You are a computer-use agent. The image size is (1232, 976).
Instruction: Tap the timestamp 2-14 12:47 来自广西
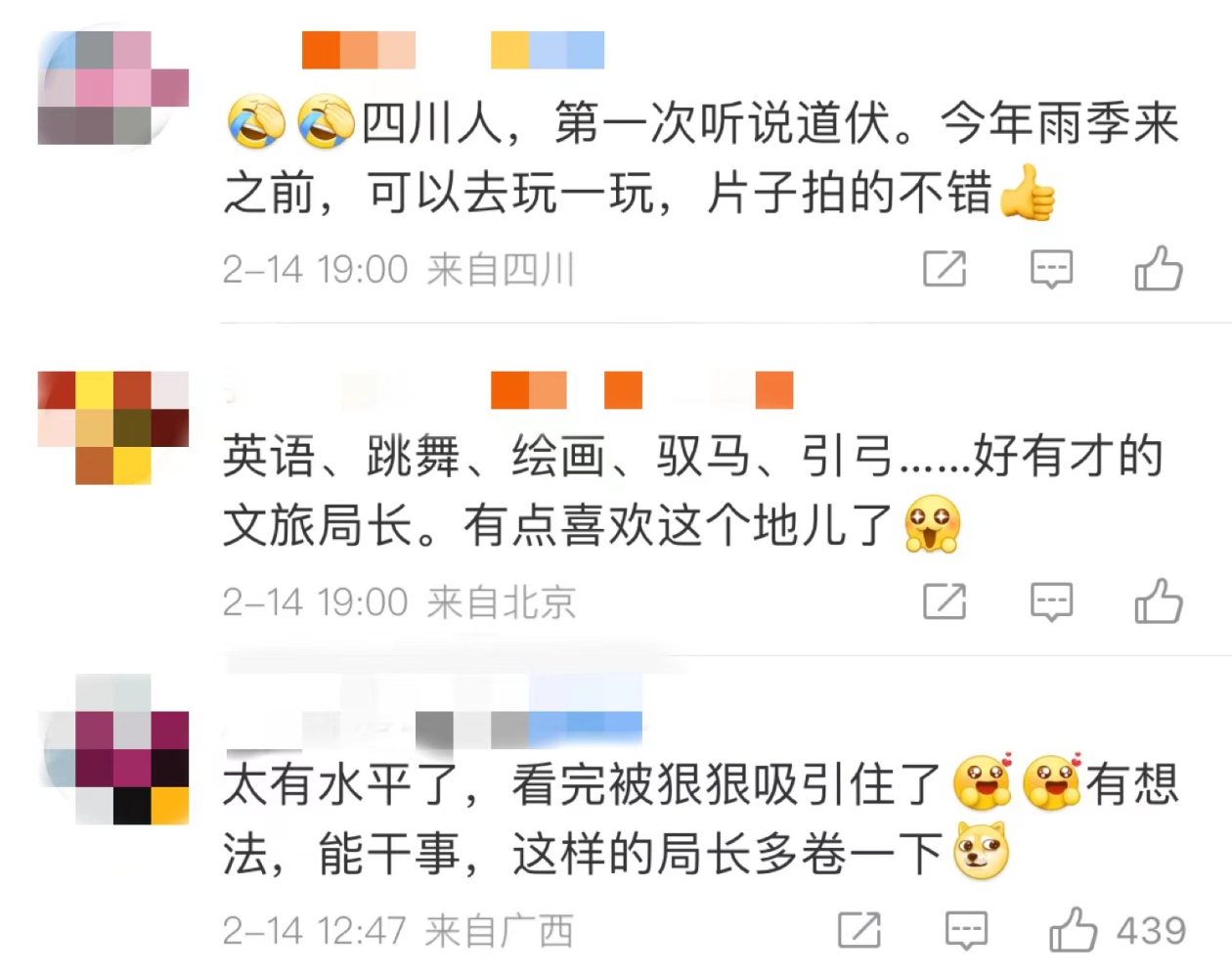[x=397, y=930]
